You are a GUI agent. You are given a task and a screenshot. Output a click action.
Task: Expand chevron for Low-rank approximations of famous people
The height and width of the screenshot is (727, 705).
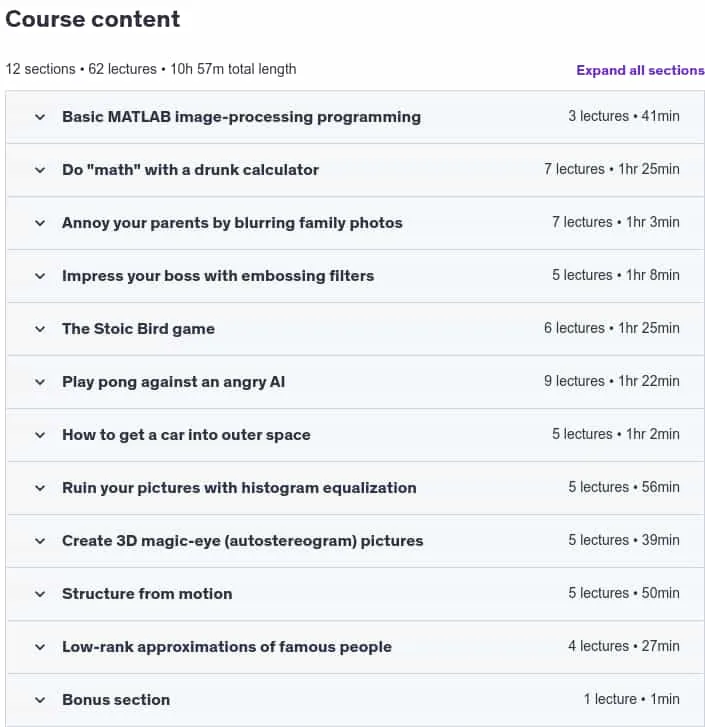[x=40, y=647]
